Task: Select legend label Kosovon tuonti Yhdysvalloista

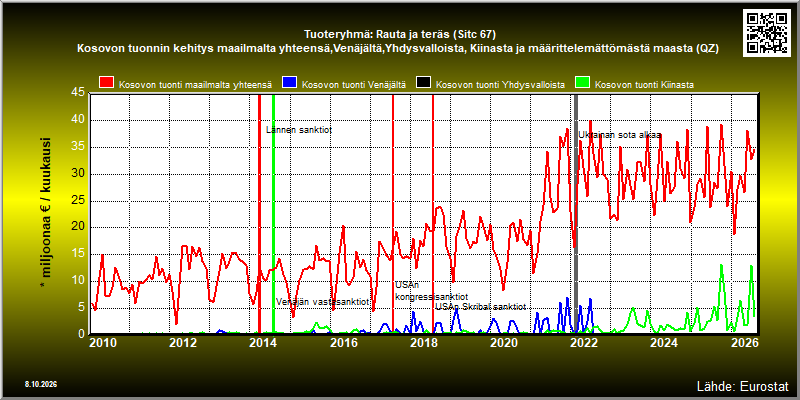Action: pyautogui.click(x=500, y=85)
